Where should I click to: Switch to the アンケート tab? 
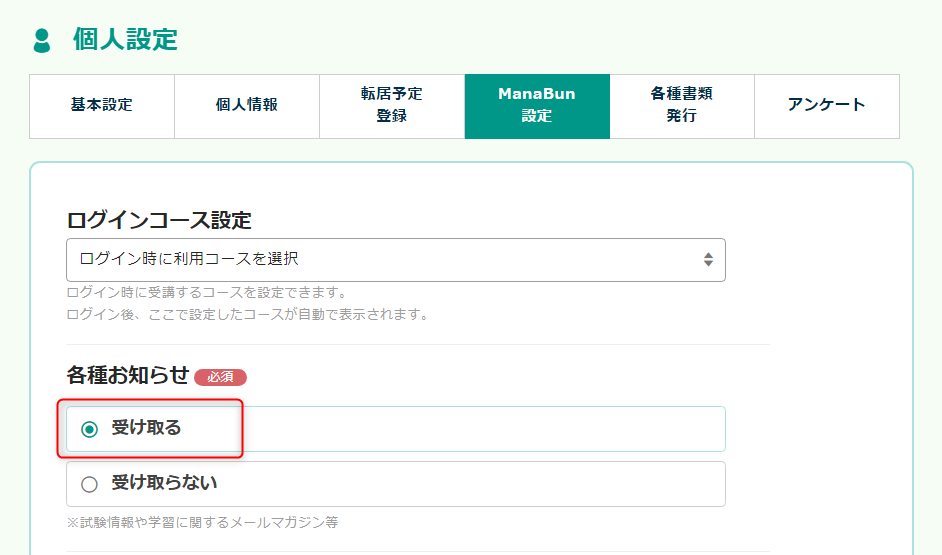click(827, 106)
